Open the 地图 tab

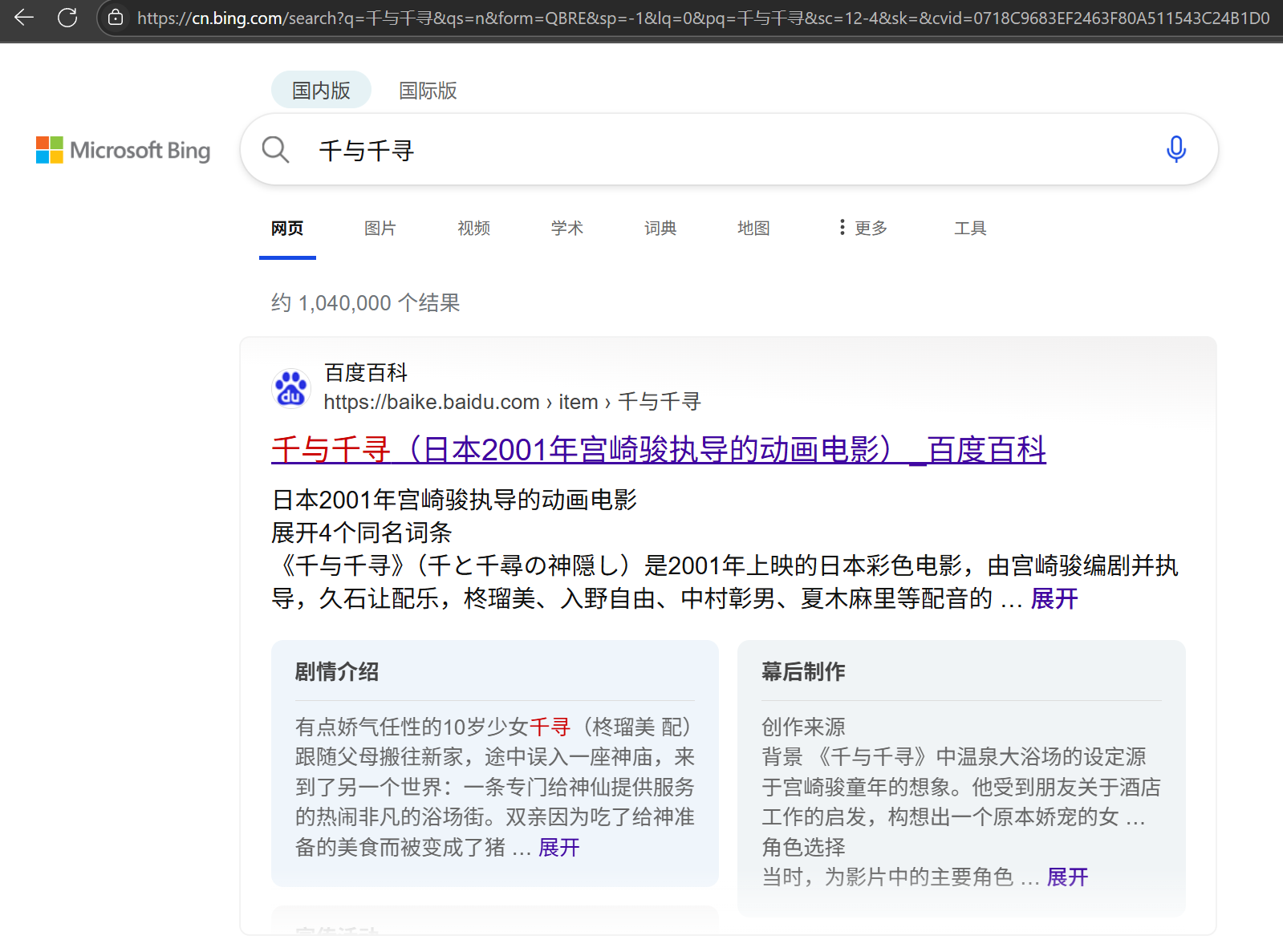coord(753,229)
